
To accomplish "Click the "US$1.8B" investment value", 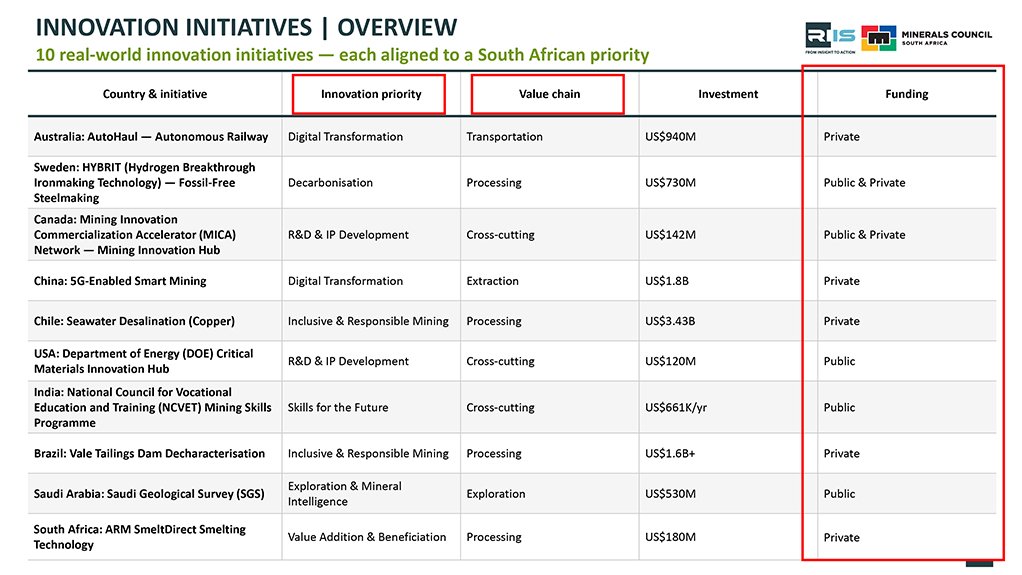I will click(667, 281).
